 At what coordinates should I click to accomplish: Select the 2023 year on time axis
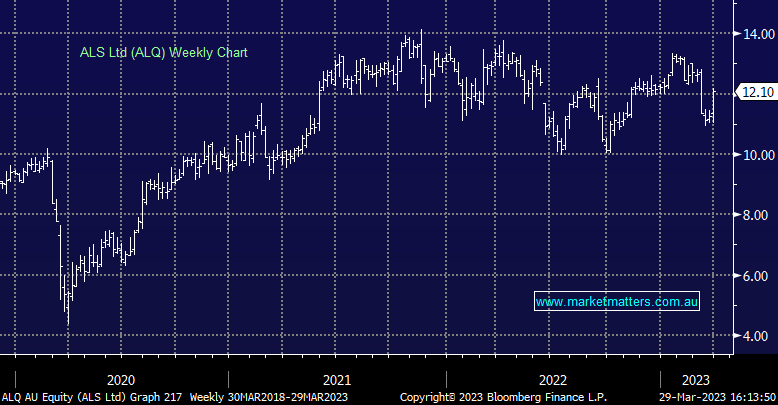(696, 380)
